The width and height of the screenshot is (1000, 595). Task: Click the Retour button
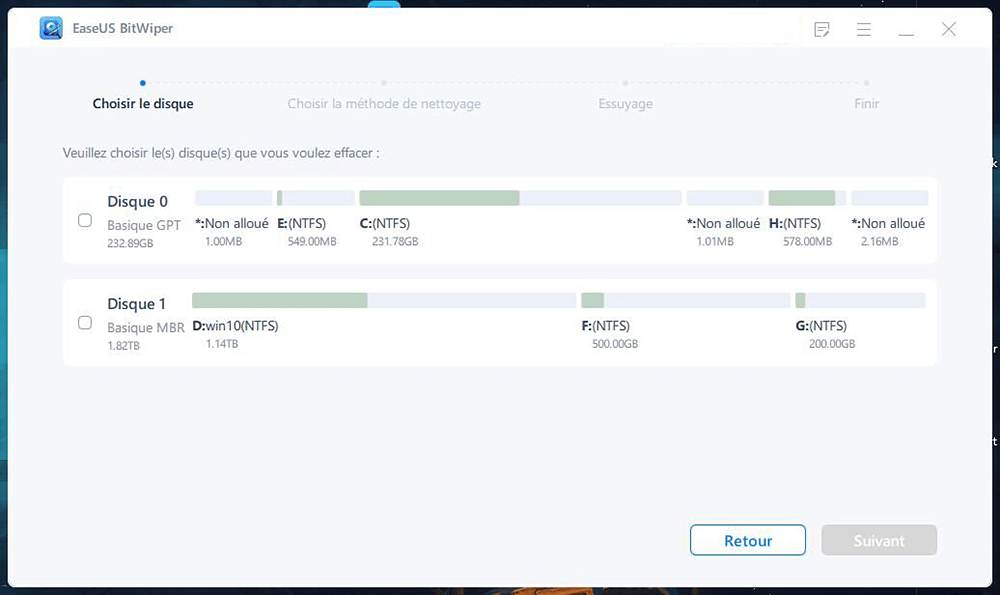point(747,541)
